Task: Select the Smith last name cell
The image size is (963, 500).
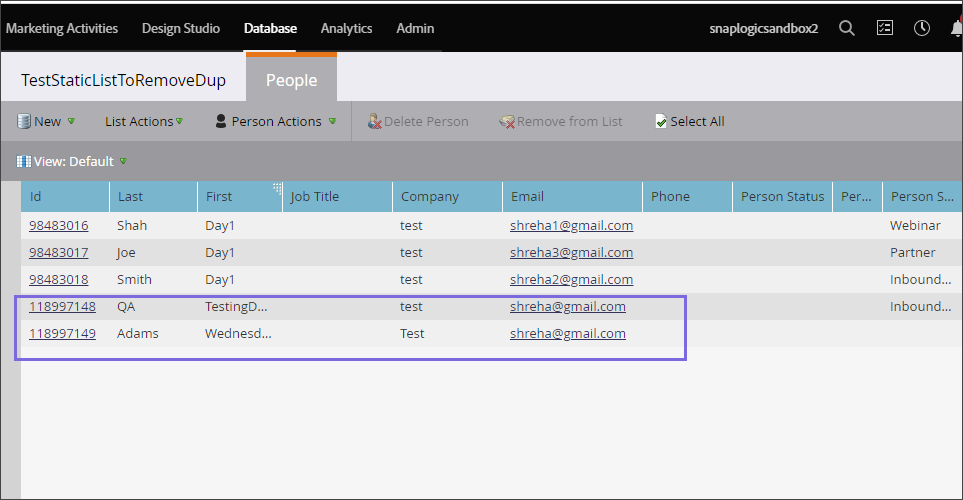Action: click(x=134, y=279)
